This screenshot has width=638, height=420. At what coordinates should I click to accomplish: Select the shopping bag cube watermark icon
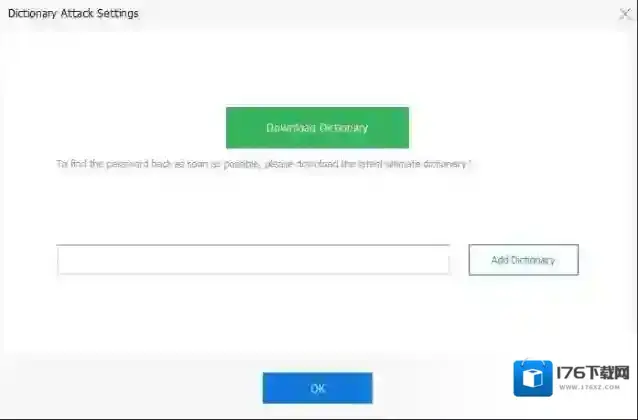point(533,378)
